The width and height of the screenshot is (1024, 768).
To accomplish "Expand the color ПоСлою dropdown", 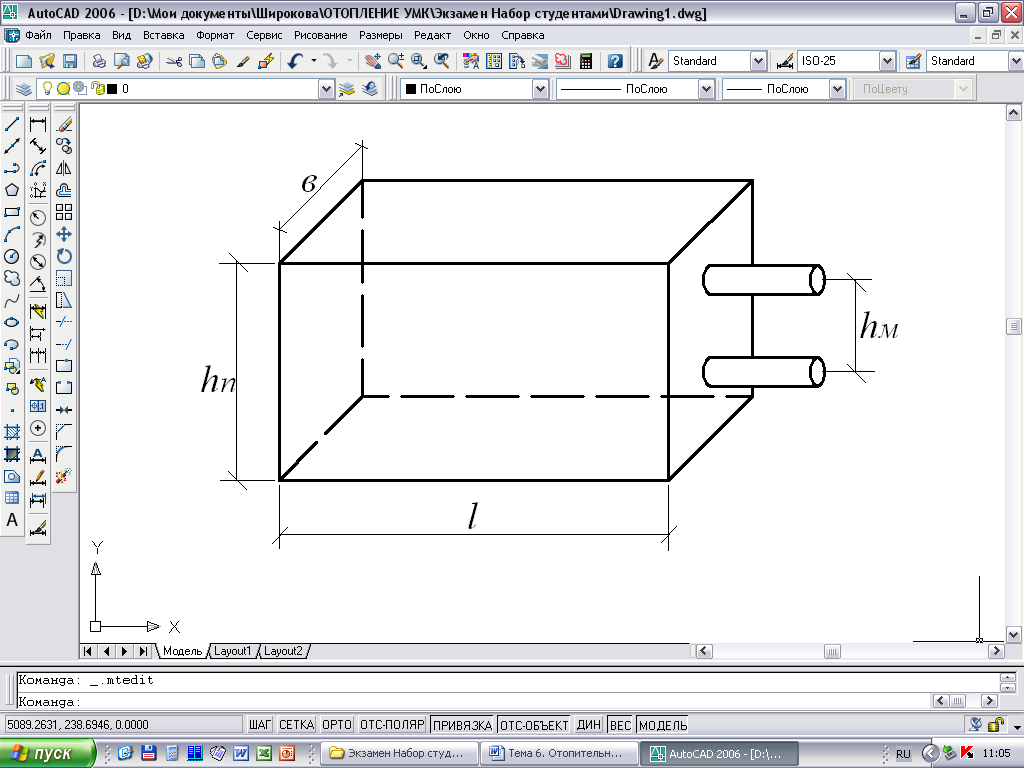I will tap(540, 89).
